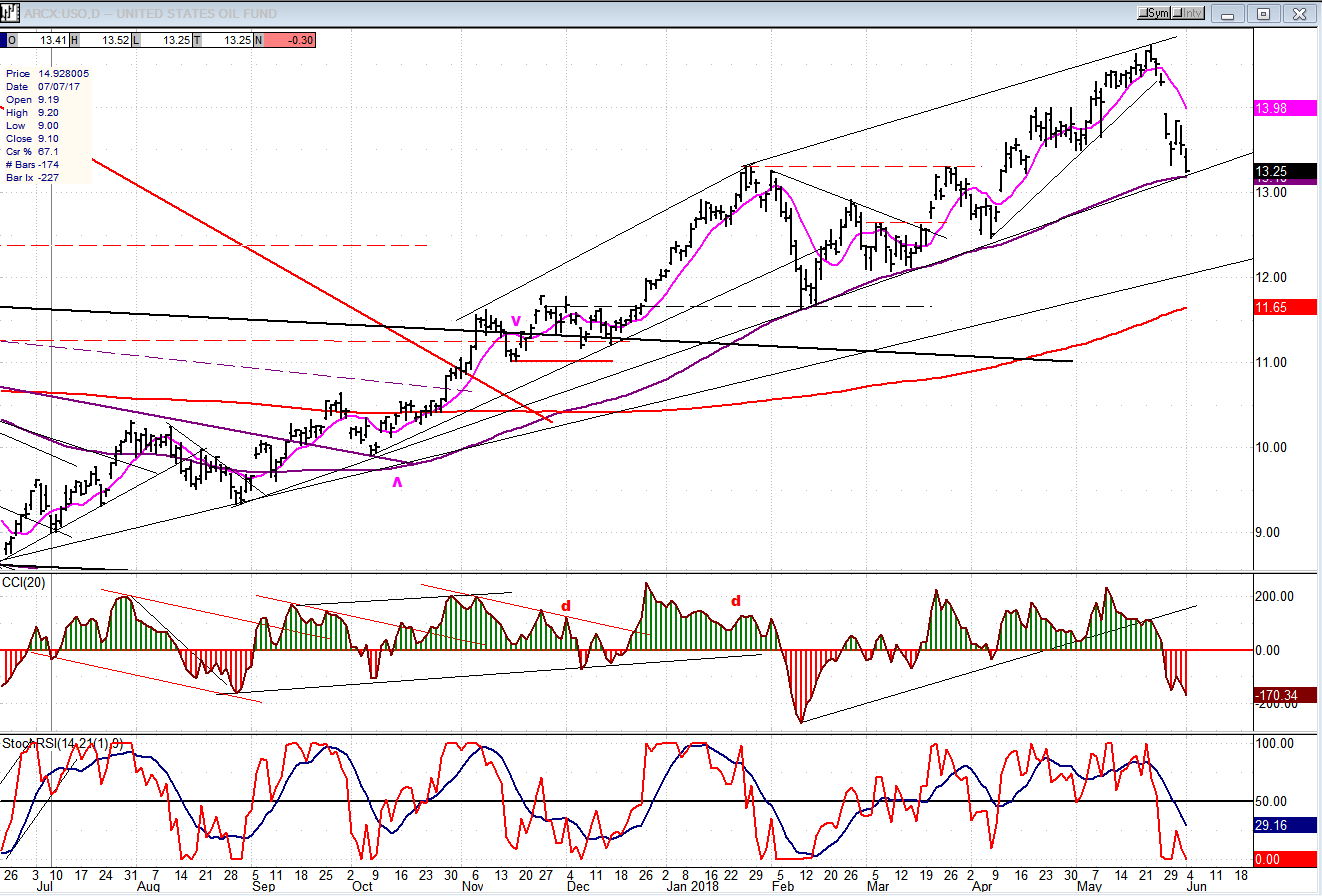Click the magenta V marker near November
The width and height of the screenshot is (1322, 896).
[x=516, y=321]
